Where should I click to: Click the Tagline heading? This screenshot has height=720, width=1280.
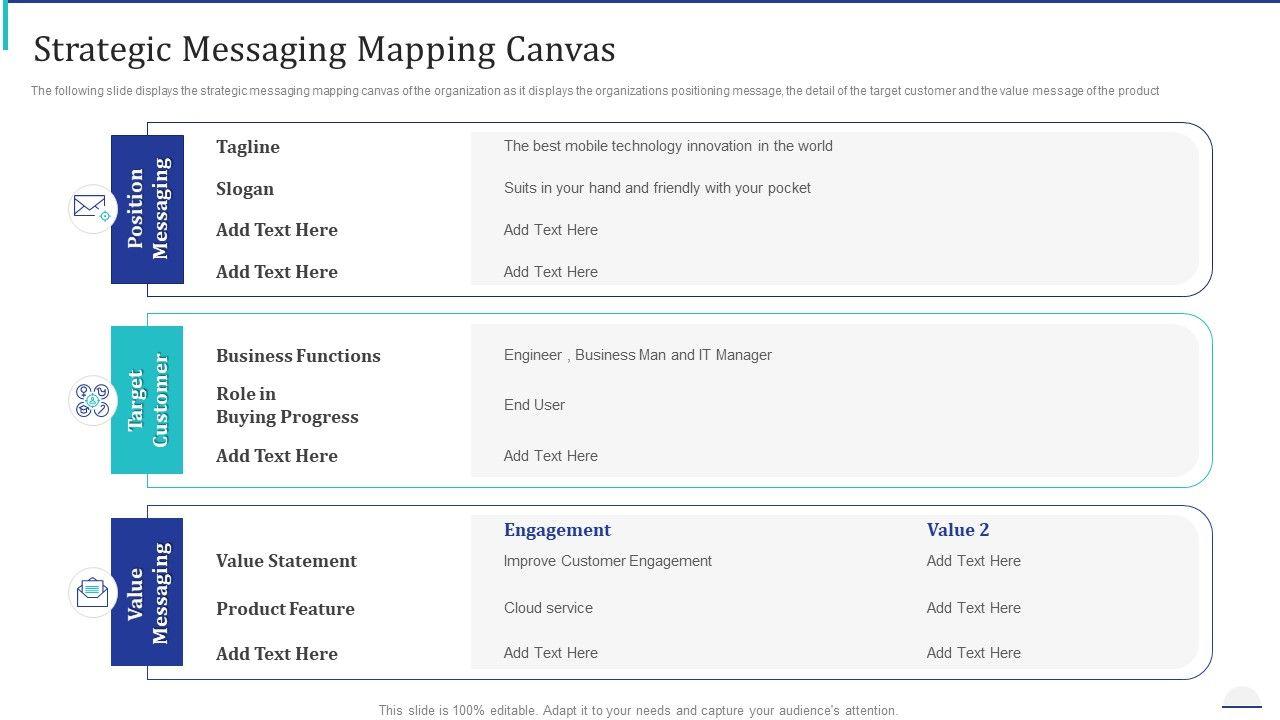[x=248, y=147]
